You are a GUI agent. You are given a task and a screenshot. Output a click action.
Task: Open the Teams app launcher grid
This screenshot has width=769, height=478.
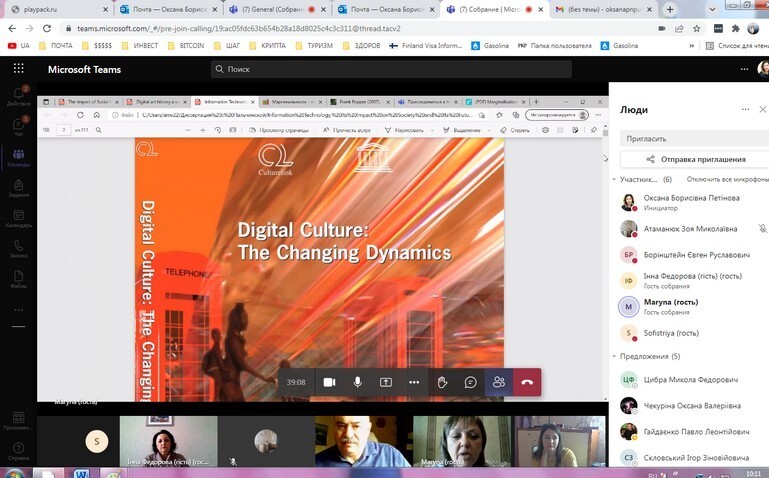click(18, 69)
